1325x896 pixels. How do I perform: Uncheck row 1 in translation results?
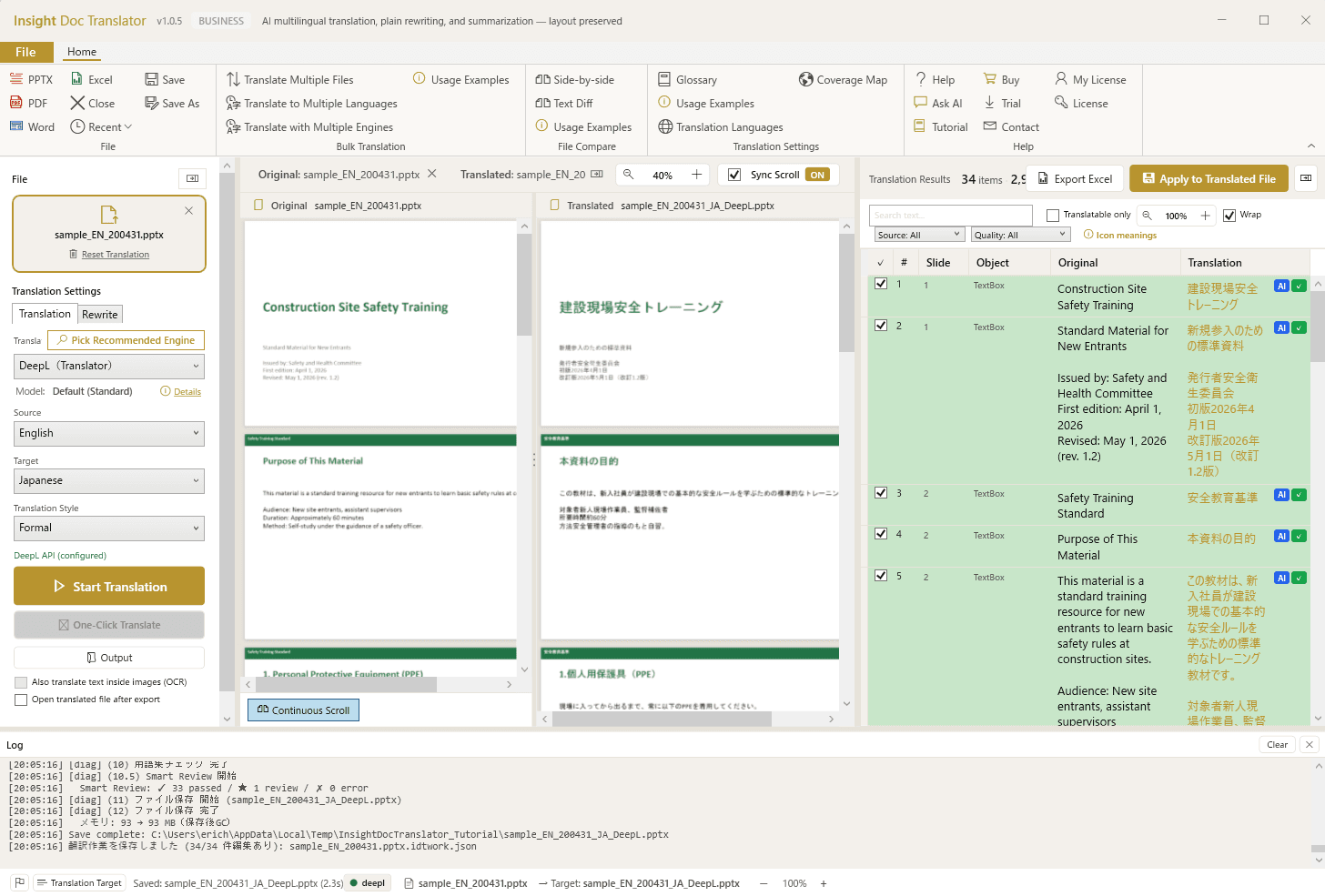point(881,284)
